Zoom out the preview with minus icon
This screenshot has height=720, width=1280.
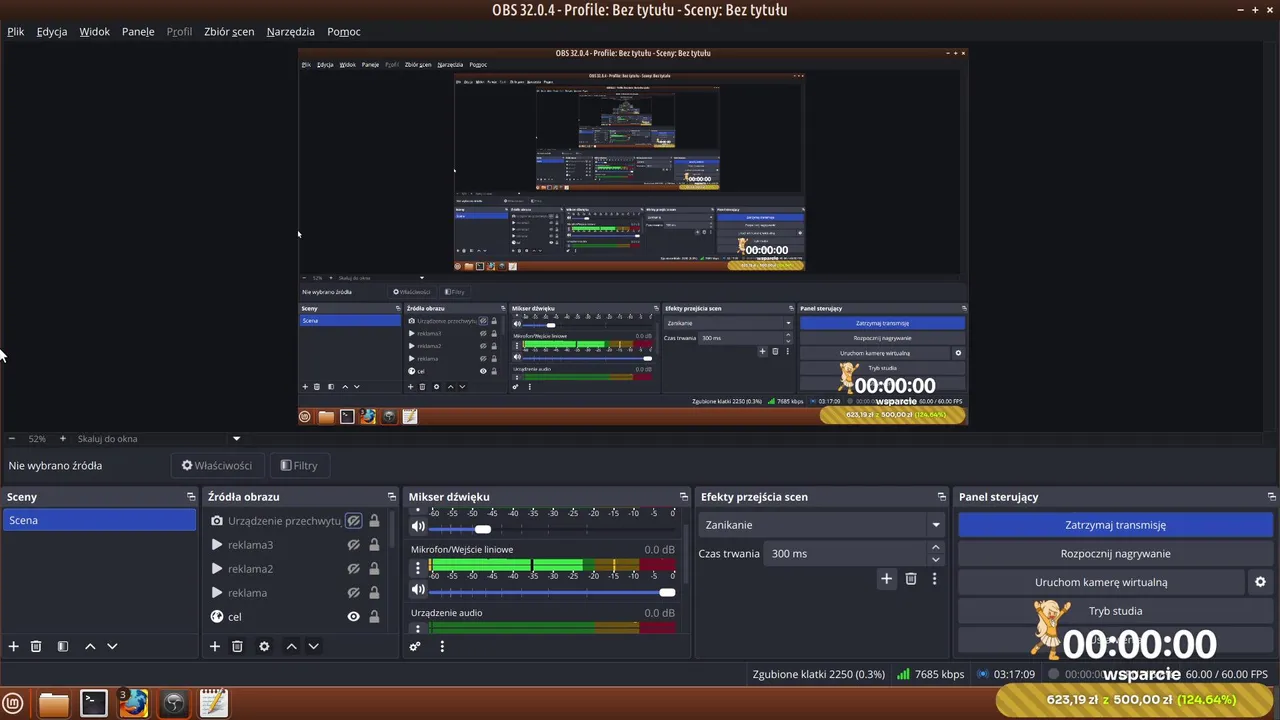pos(12,439)
